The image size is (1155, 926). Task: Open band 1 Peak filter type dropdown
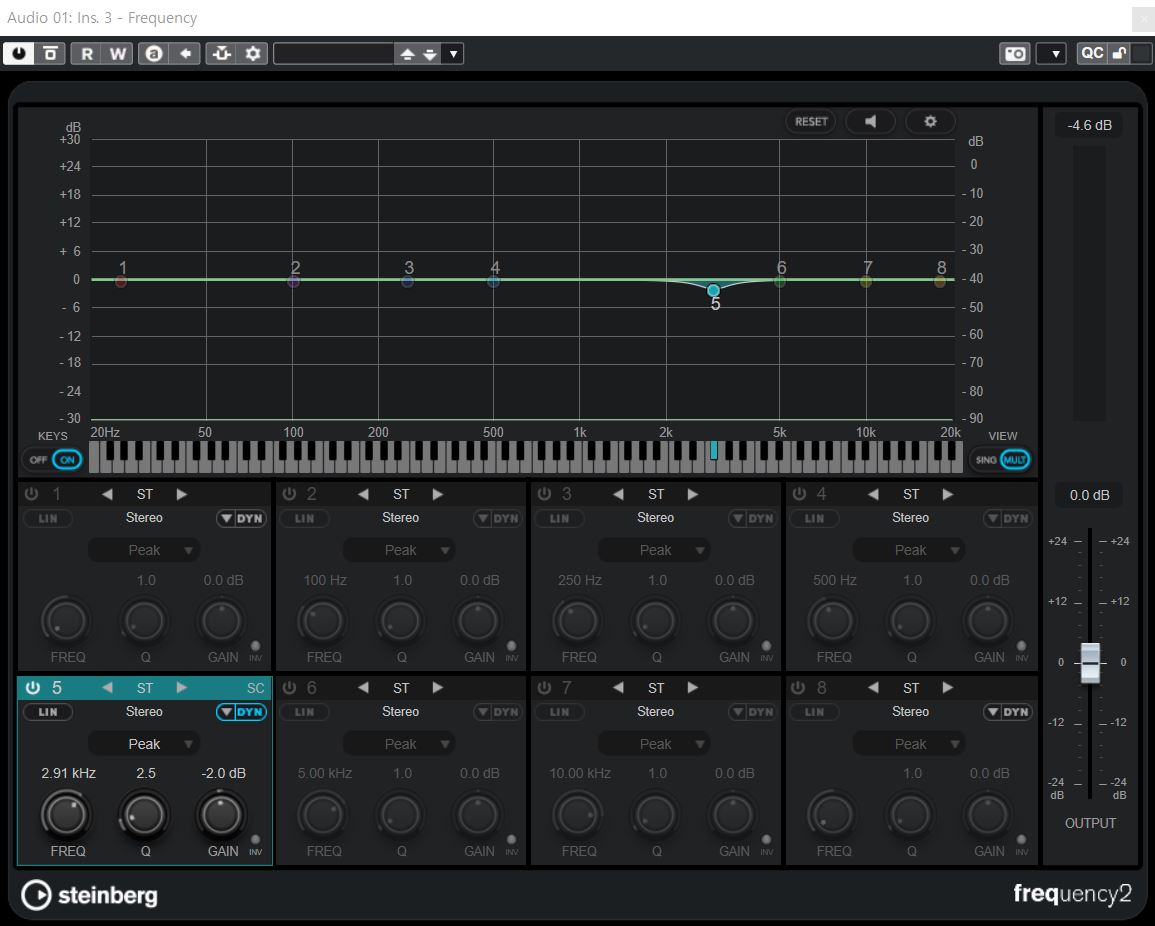(144, 550)
